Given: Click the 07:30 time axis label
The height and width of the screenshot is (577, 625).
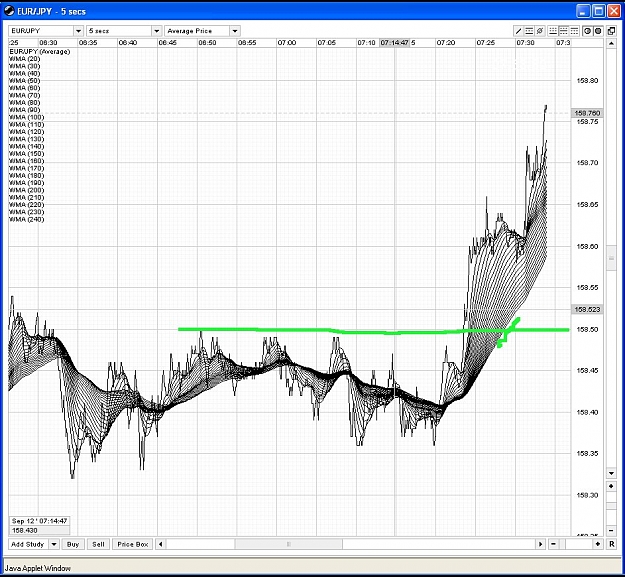Looking at the screenshot, I should click(x=525, y=43).
